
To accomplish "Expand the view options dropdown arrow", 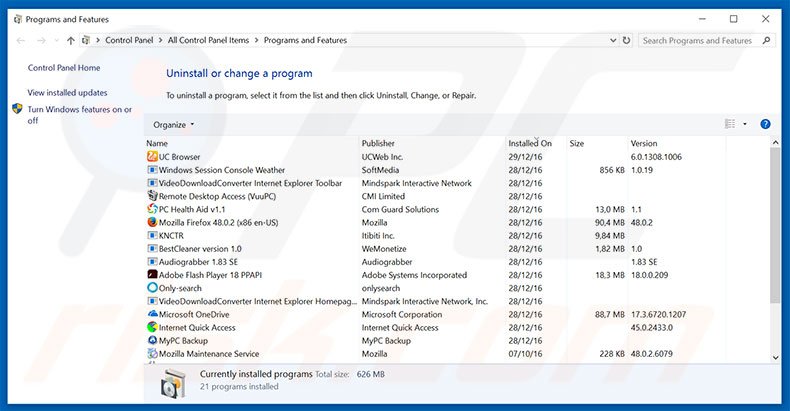I will (745, 124).
